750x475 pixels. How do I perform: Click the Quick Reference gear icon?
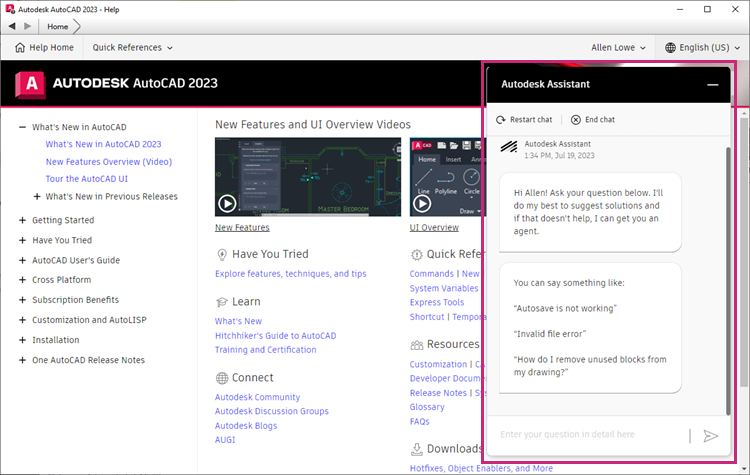(x=417, y=254)
